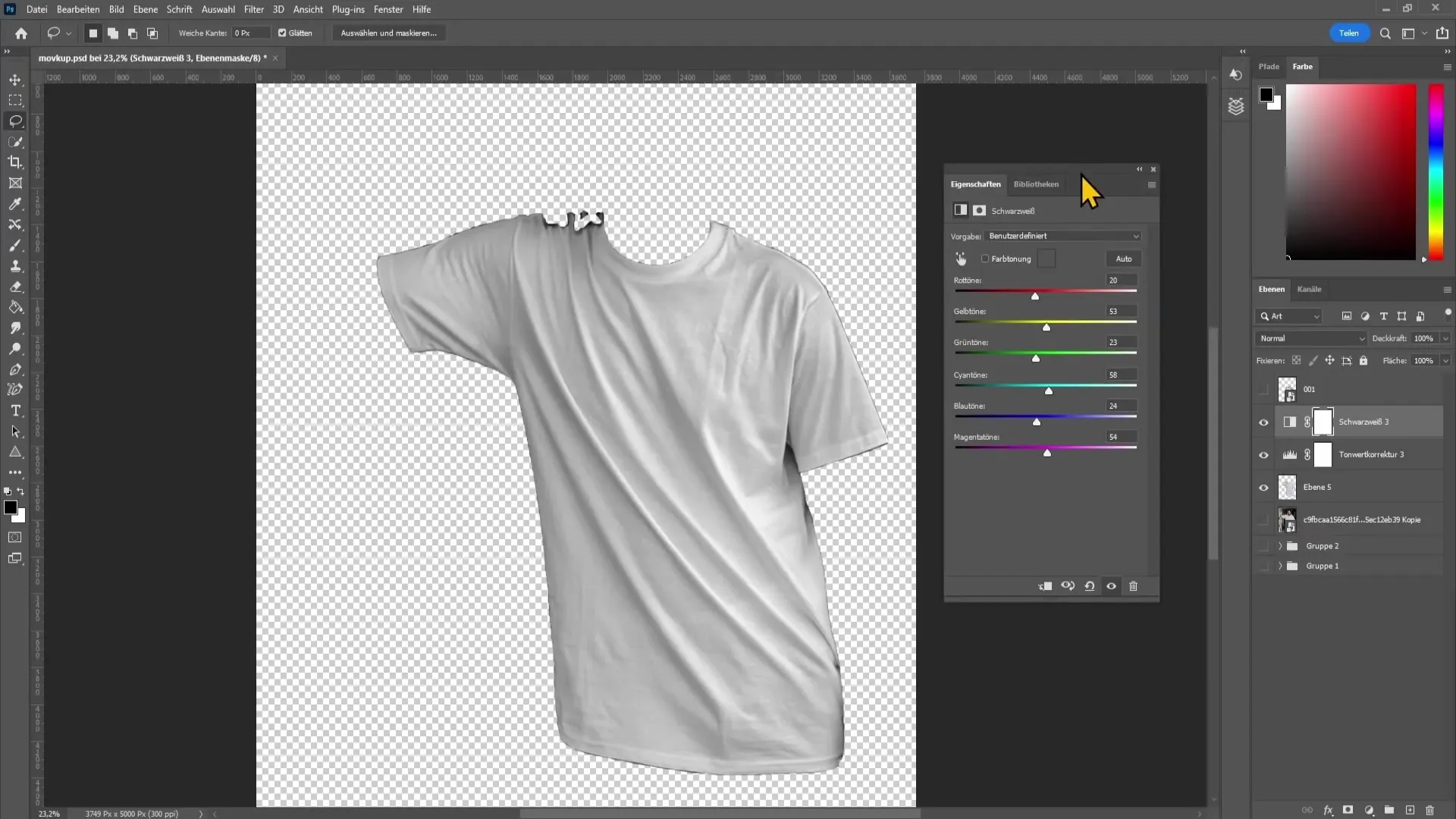Select the Move tool
Image resolution: width=1456 pixels, height=819 pixels.
(x=15, y=80)
